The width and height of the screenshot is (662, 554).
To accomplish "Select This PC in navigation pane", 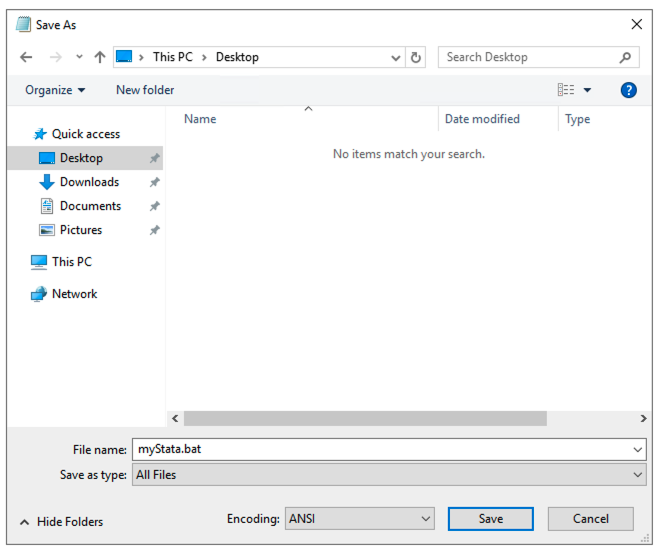I will (x=71, y=262).
